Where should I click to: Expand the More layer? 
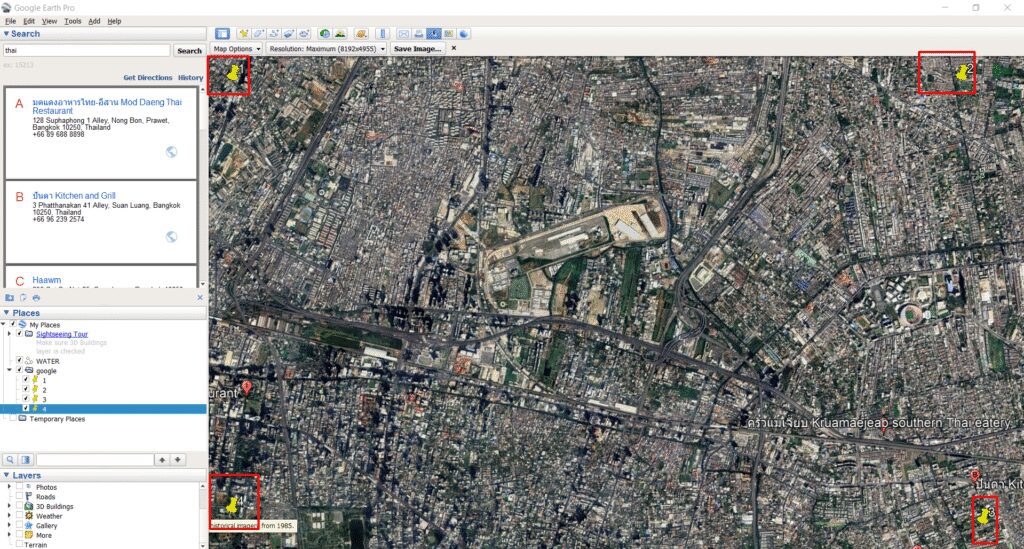coord(9,535)
